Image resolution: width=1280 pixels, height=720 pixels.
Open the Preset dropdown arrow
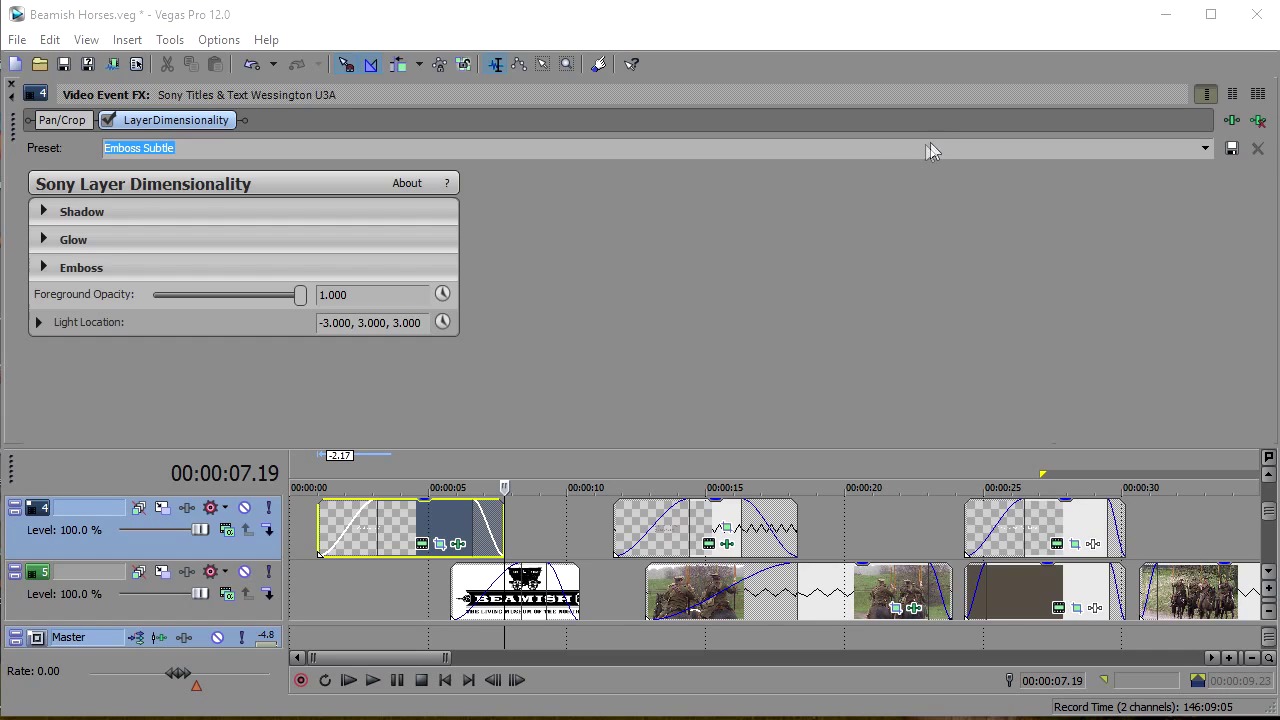(x=1205, y=148)
